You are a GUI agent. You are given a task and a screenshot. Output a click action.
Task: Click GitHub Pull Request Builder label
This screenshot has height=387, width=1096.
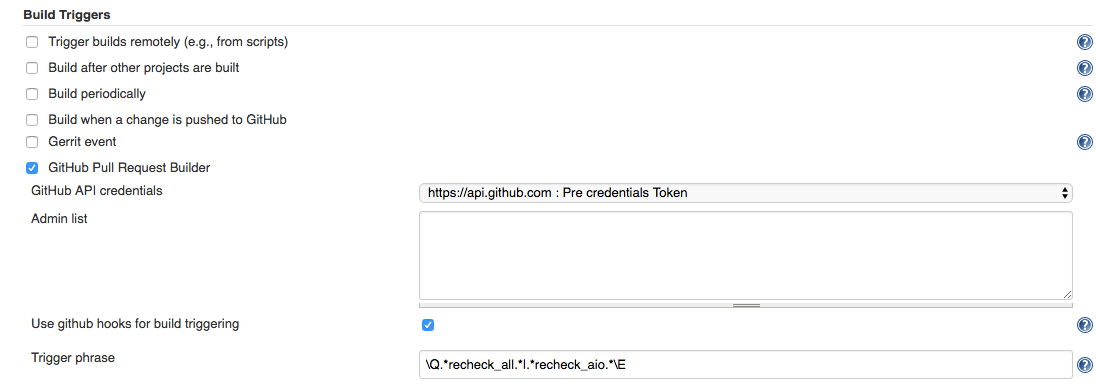[129, 168]
